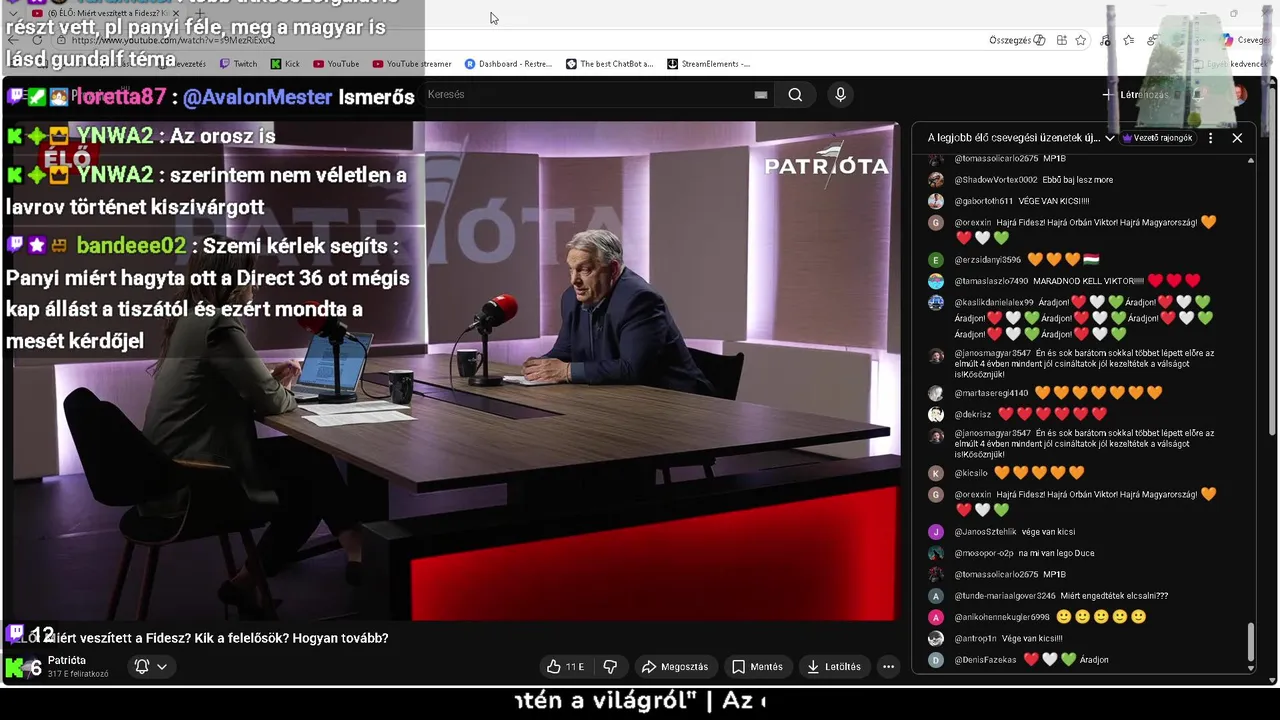The height and width of the screenshot is (720, 1280).
Task: Select chat user @mosopor-o2p
Action: 984,553
